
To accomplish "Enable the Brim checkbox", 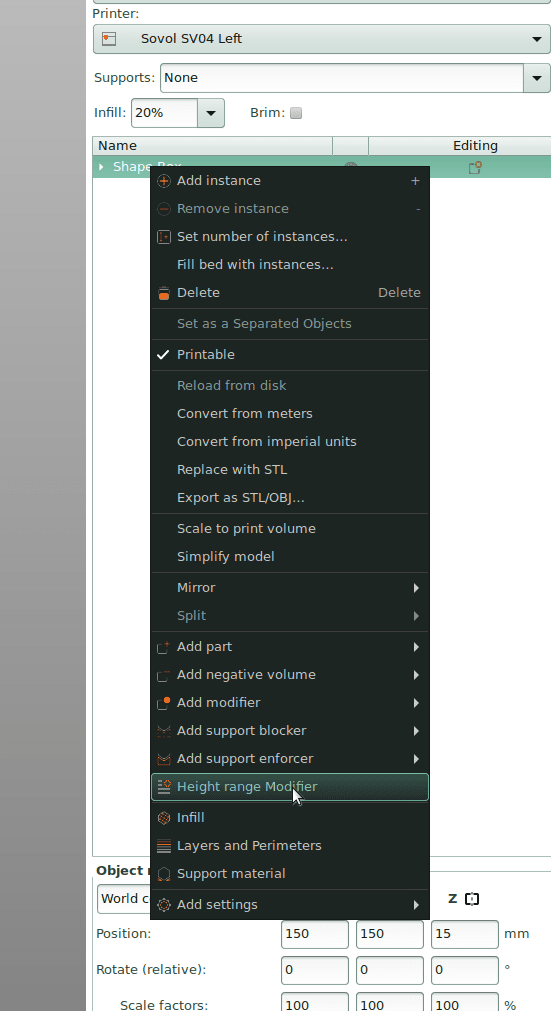I will [296, 113].
